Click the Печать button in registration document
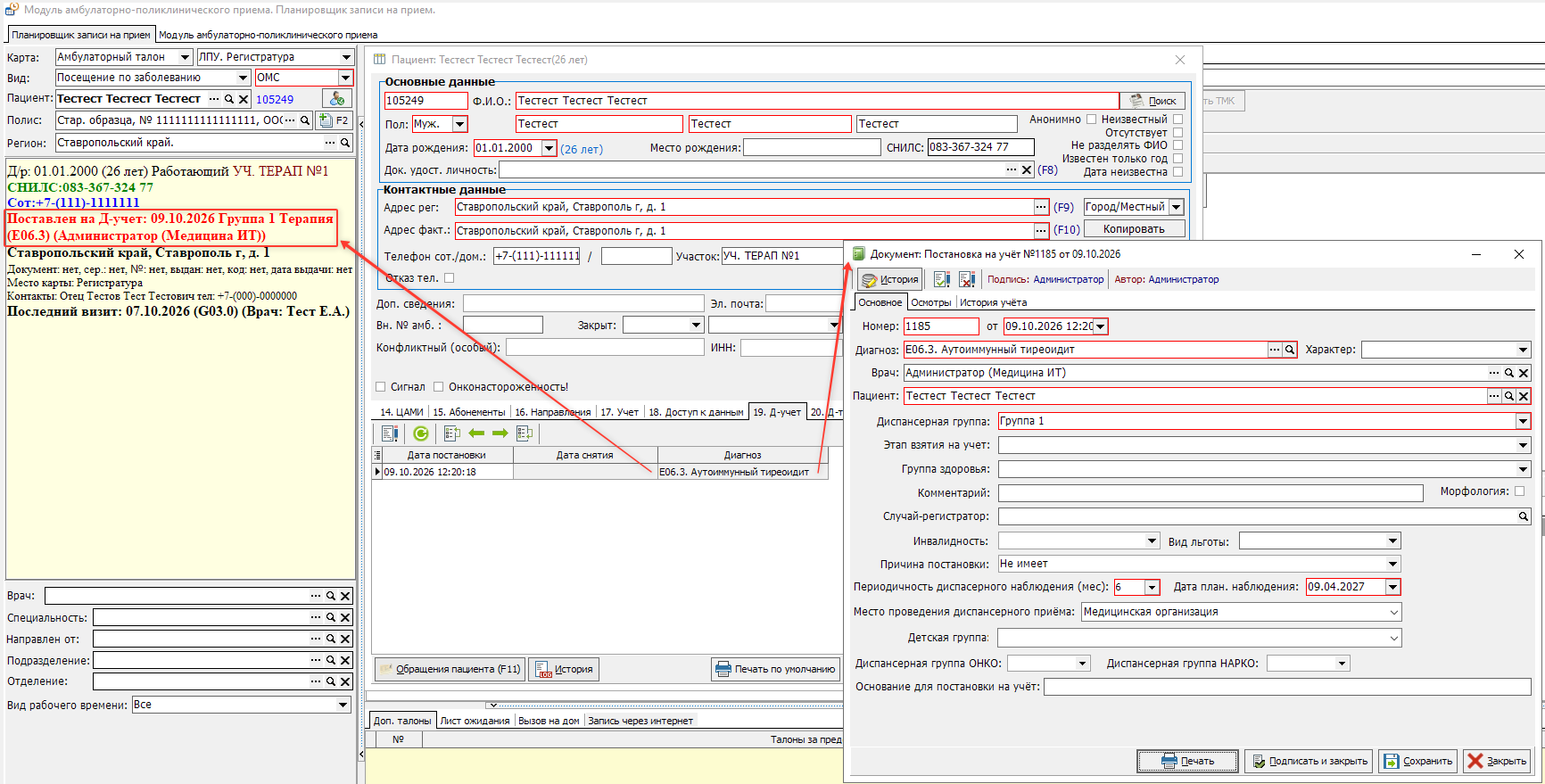The width and height of the screenshot is (1545, 784). coord(1187,761)
